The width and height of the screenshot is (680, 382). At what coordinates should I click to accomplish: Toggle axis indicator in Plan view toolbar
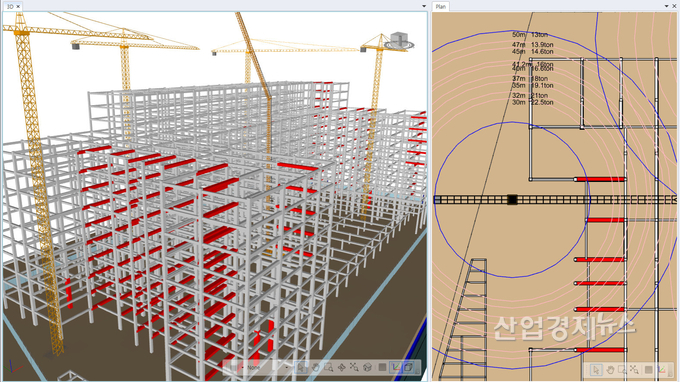click(662, 370)
